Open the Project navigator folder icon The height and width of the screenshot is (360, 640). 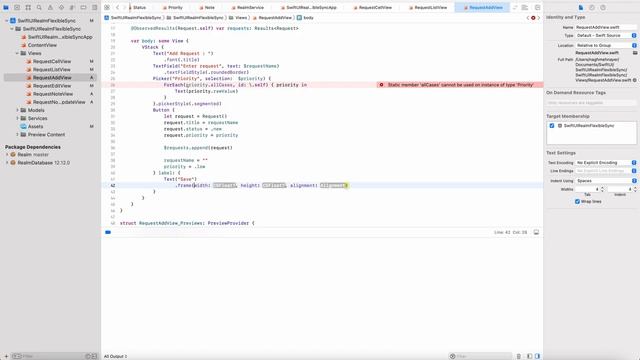pyautogui.click(x=6, y=7)
